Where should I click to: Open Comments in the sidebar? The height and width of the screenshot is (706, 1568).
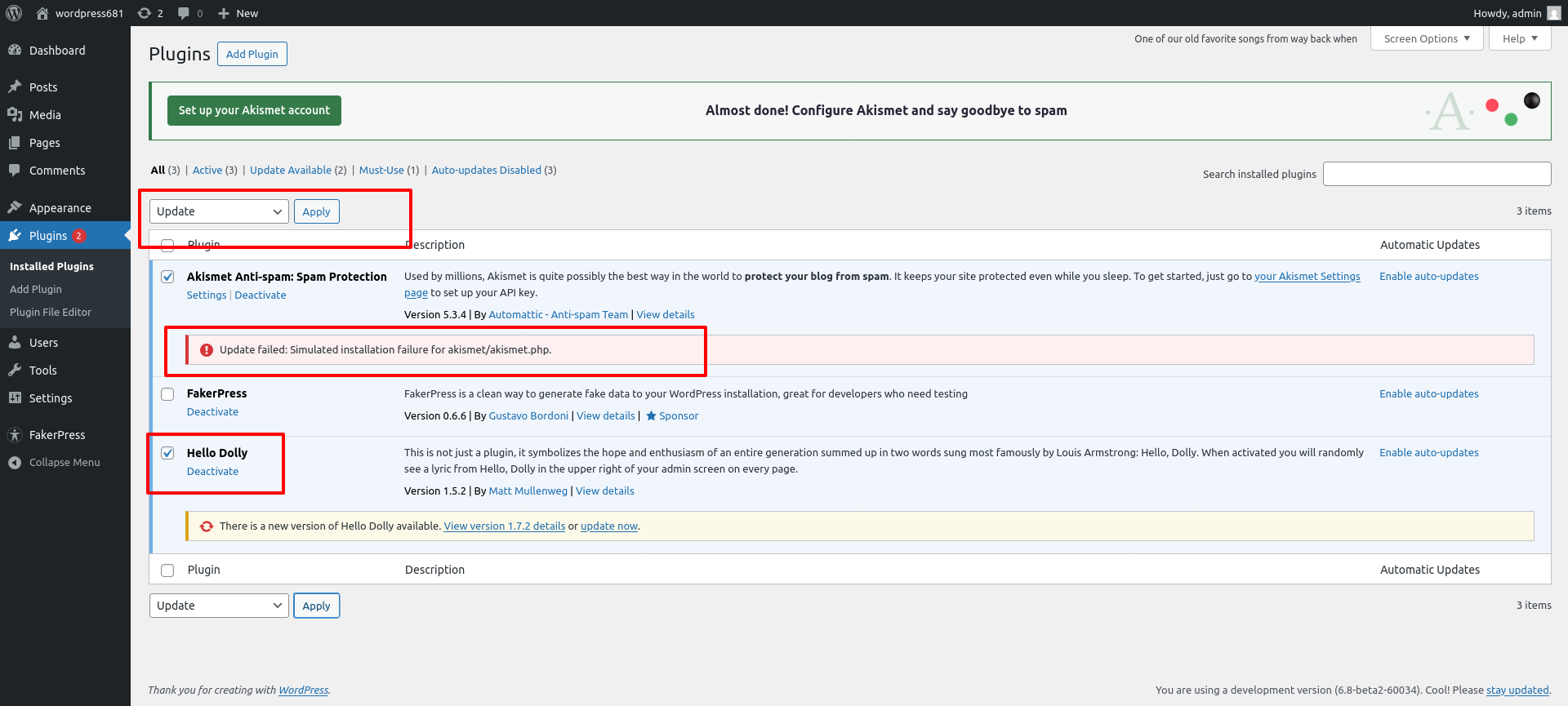click(x=57, y=171)
